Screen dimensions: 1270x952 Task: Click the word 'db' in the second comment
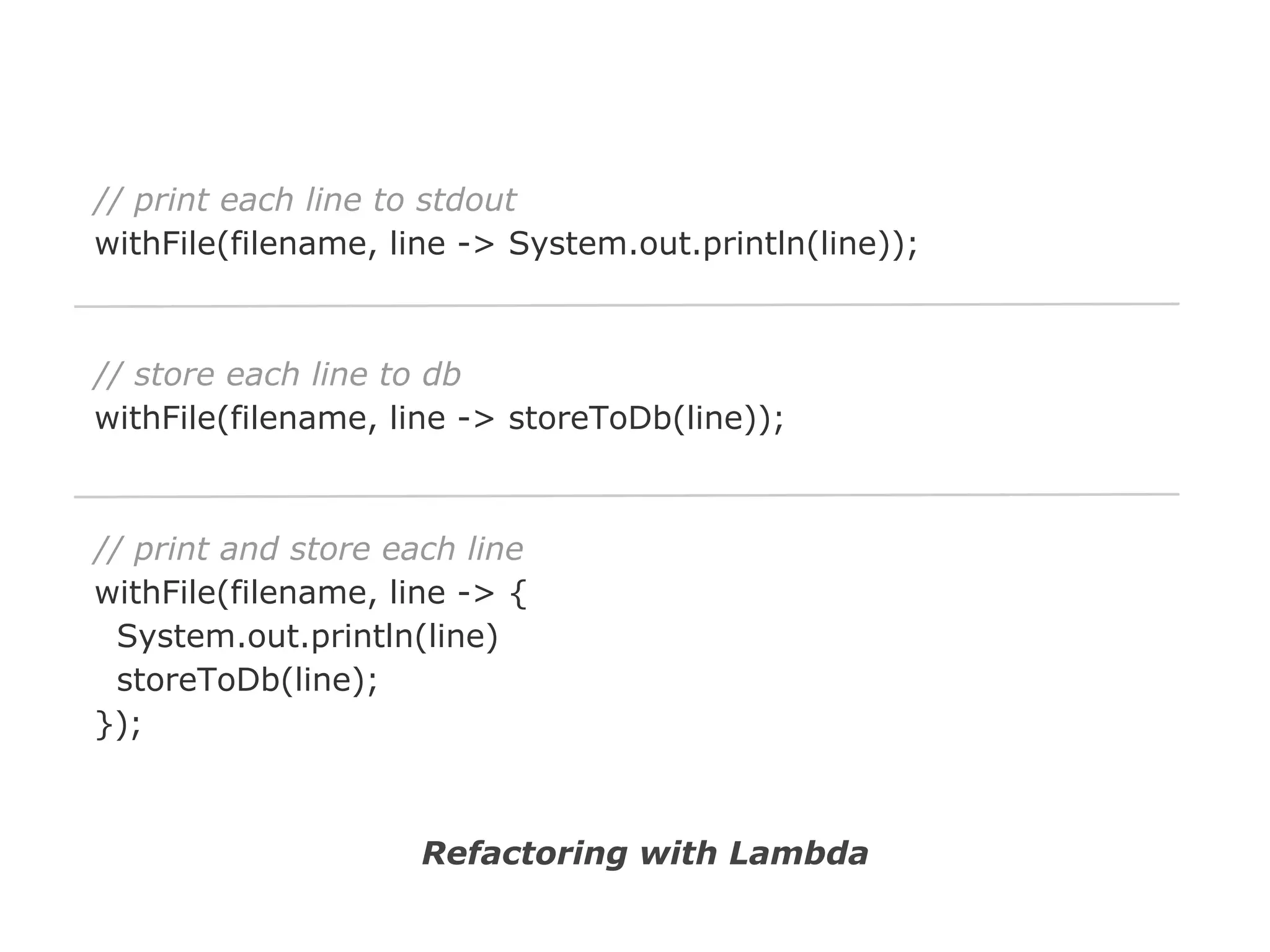(441, 375)
